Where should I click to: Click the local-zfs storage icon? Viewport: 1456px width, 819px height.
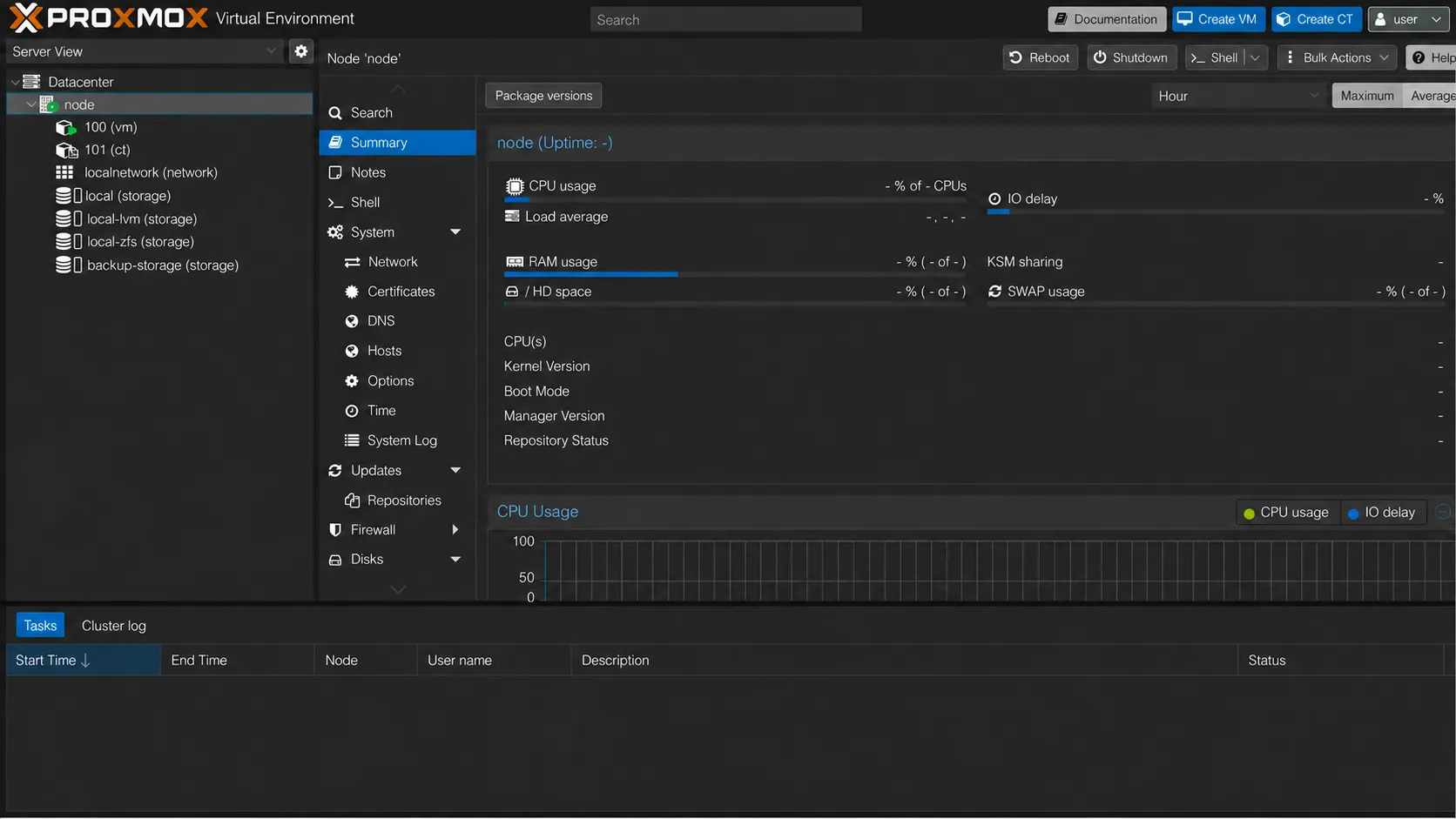point(69,241)
